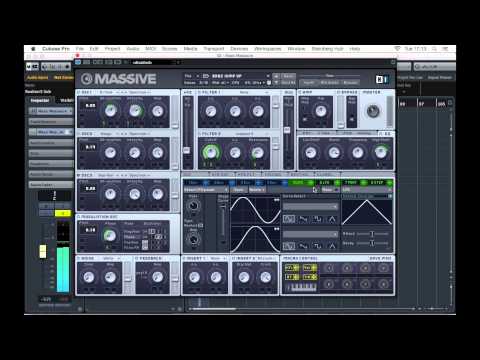The image size is (480, 360).
Task: Open the MIDI menu in Cubase
Action: point(150,49)
